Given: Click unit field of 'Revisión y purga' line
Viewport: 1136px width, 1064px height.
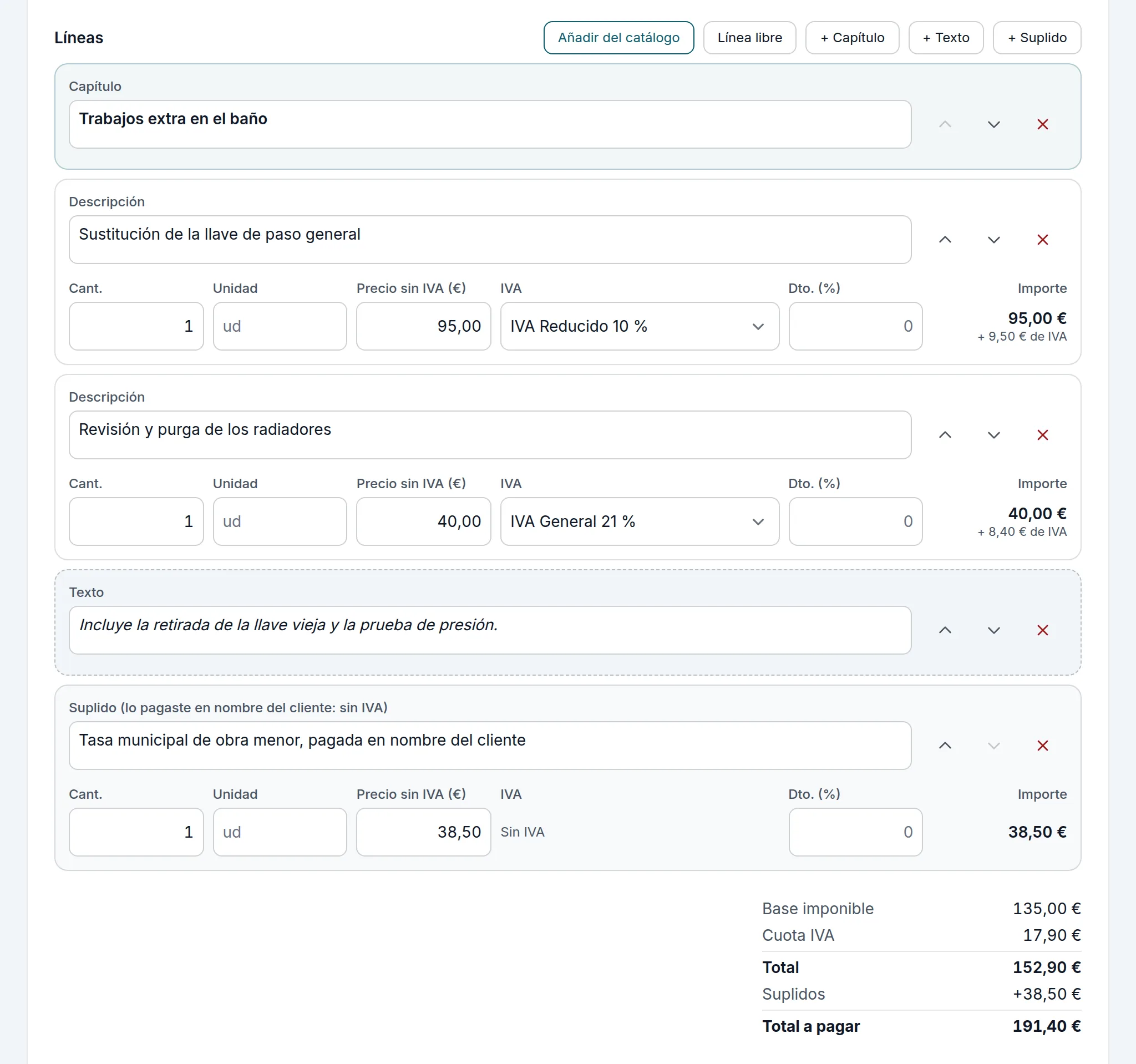Looking at the screenshot, I should (280, 521).
